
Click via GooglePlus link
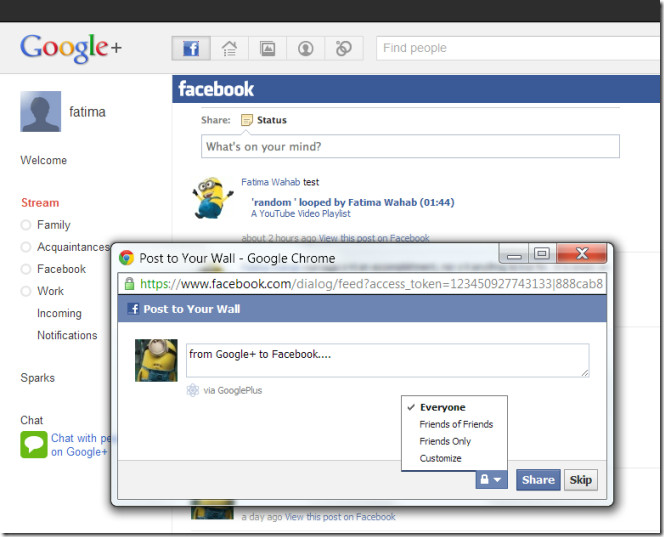click(232, 390)
